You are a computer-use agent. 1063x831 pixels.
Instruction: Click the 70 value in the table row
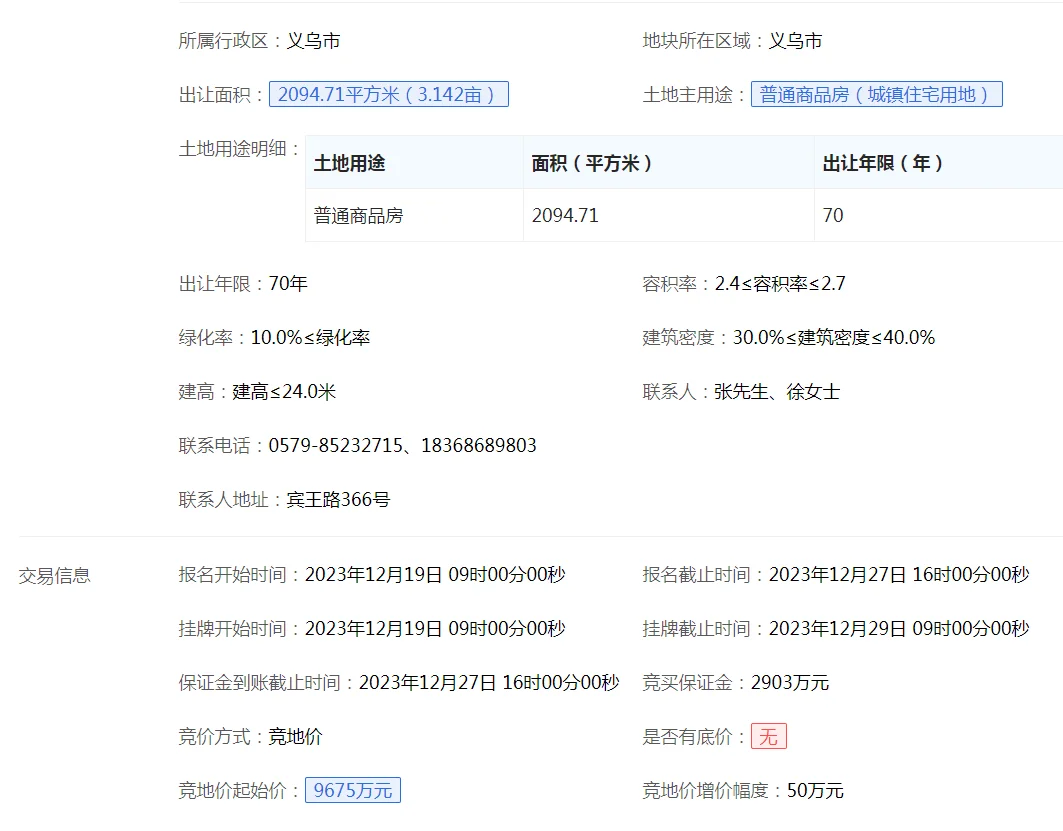click(x=833, y=215)
